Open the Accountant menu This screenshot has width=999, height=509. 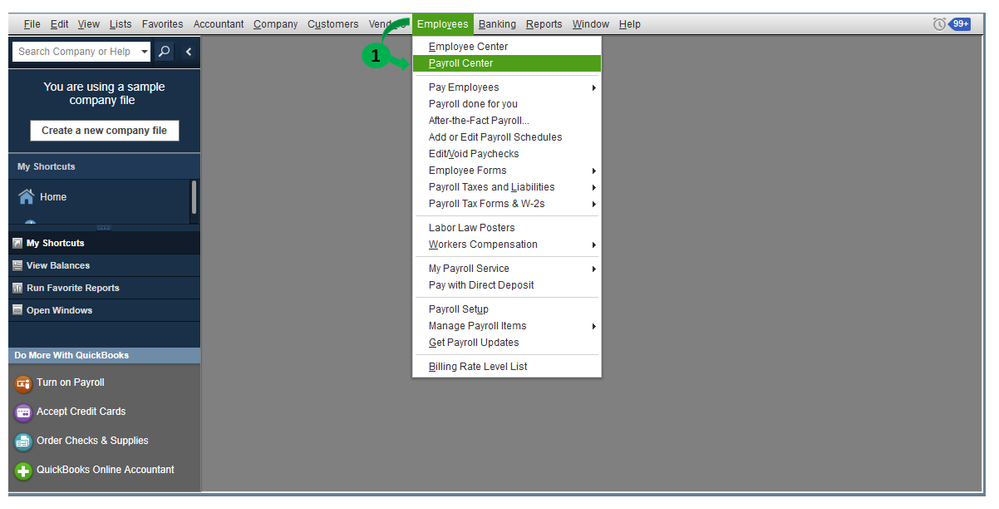(x=219, y=24)
